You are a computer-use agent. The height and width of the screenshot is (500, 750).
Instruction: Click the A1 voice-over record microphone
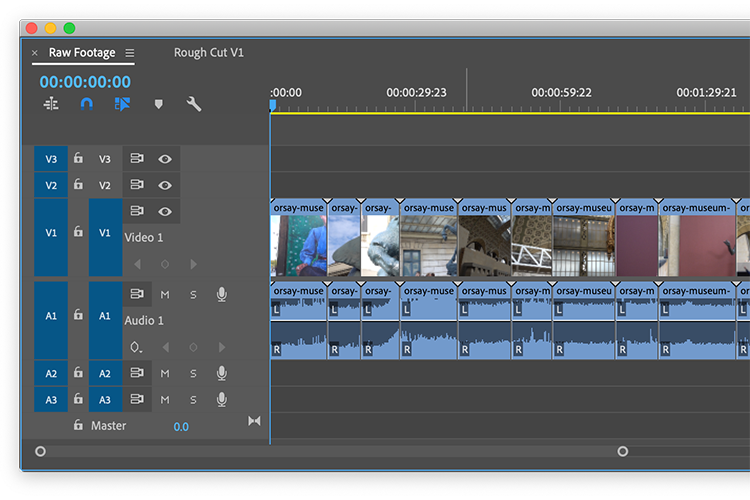tap(221, 295)
